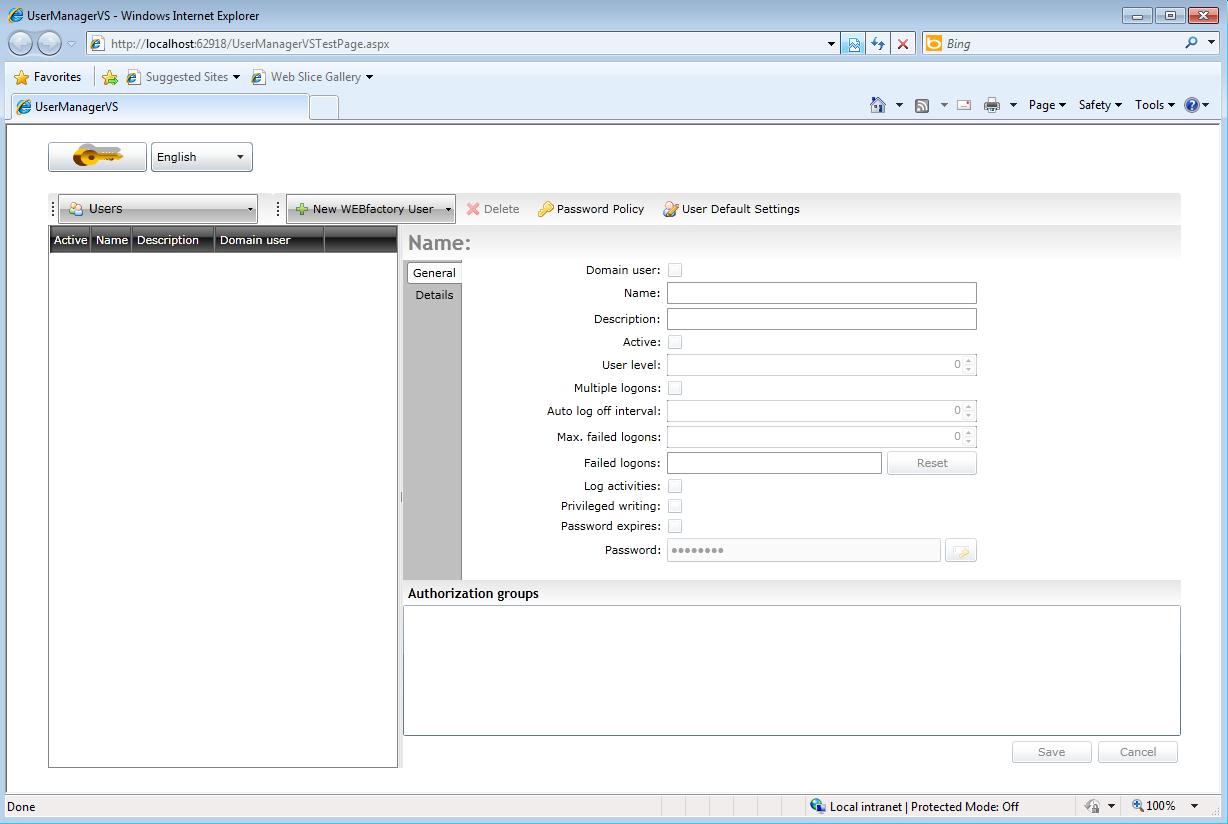Click the Print icon in command bar
Image resolution: width=1228 pixels, height=824 pixels.
(991, 105)
